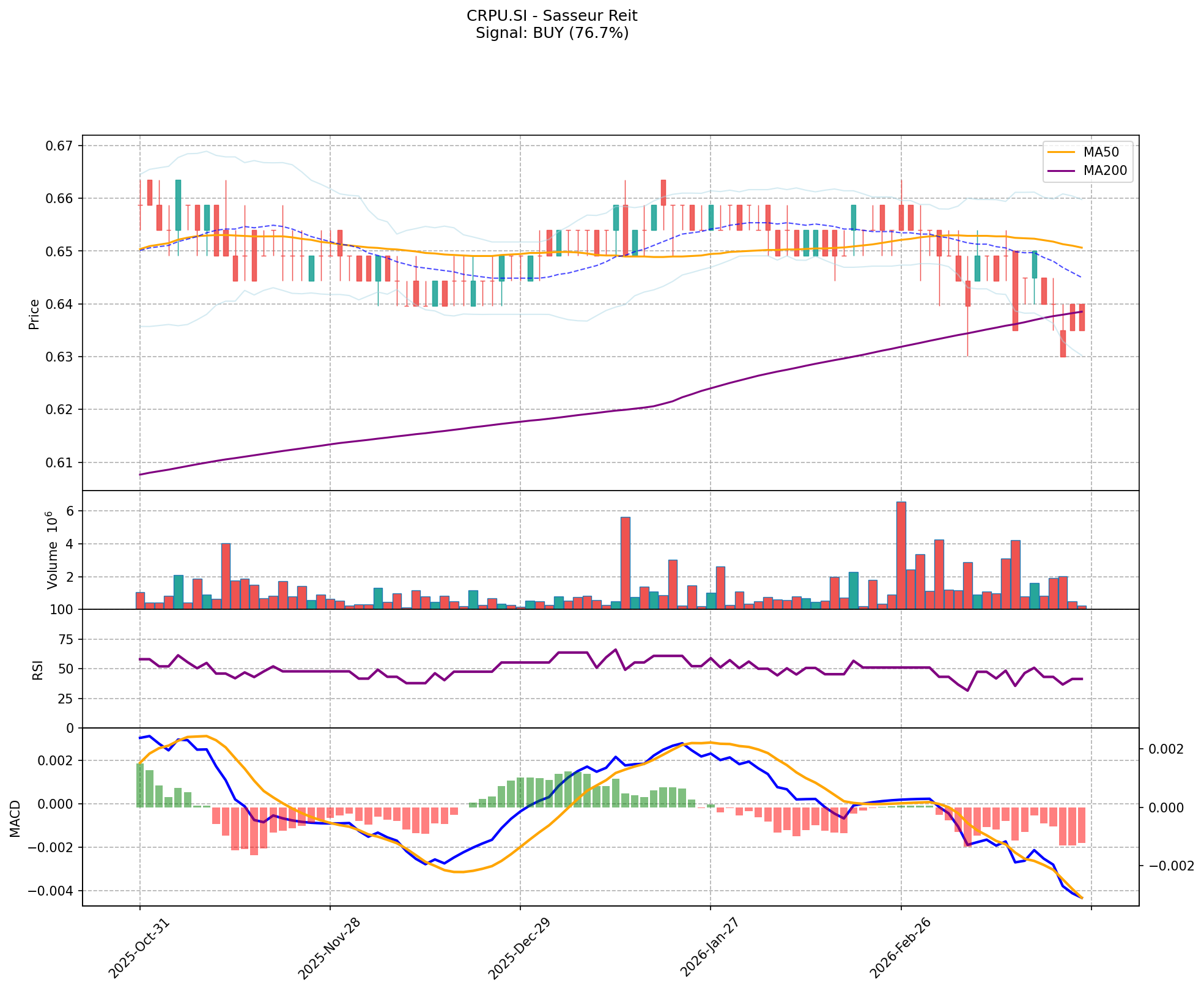The width and height of the screenshot is (1204, 991).
Task: Click the CRPU.SI - Sasseur Reit title
Action: [x=552, y=15]
